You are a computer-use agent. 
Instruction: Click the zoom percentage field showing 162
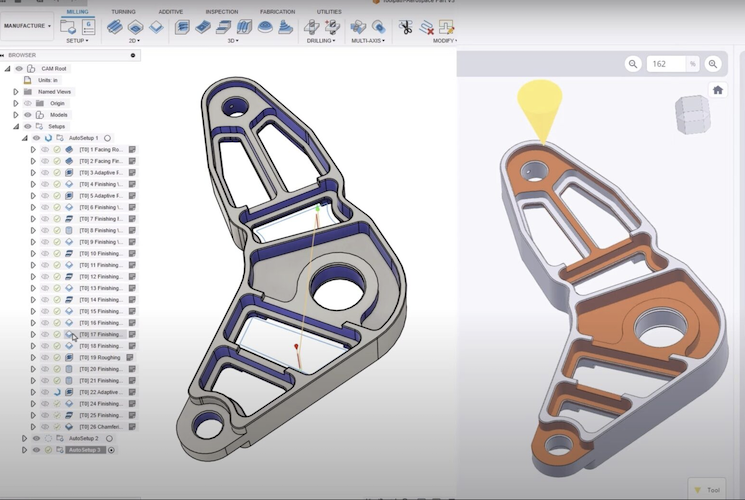[666, 64]
